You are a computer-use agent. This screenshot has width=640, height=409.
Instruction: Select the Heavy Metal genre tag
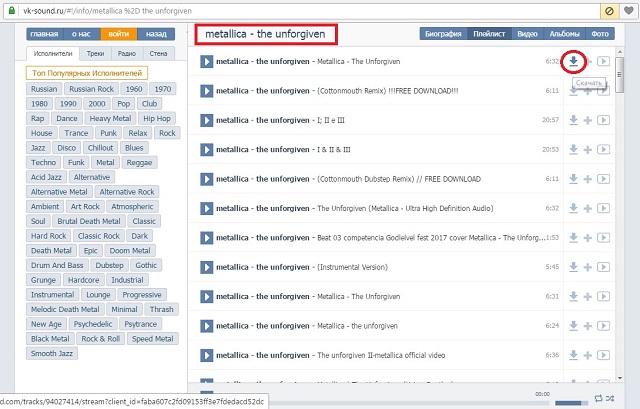click(x=110, y=118)
